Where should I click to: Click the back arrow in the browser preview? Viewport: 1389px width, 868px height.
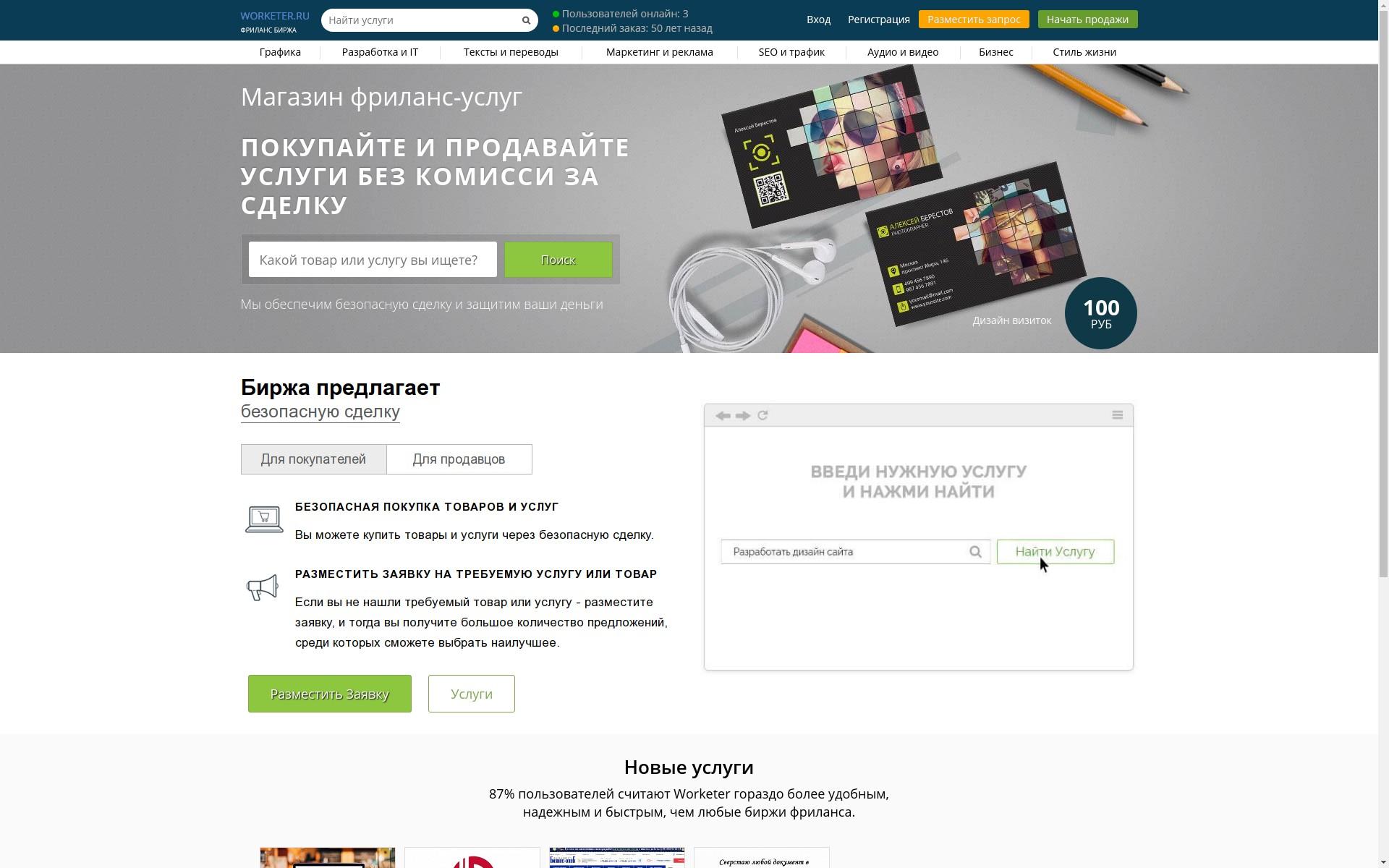pos(722,415)
